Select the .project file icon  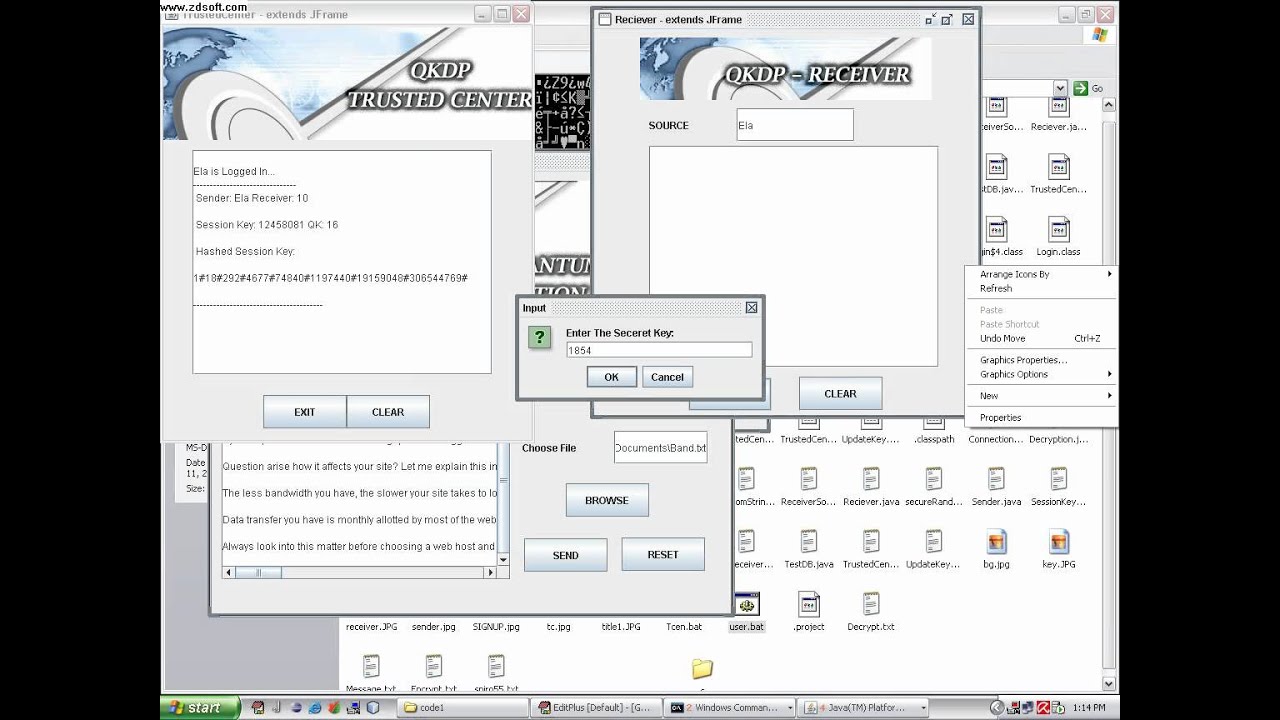[x=808, y=606]
